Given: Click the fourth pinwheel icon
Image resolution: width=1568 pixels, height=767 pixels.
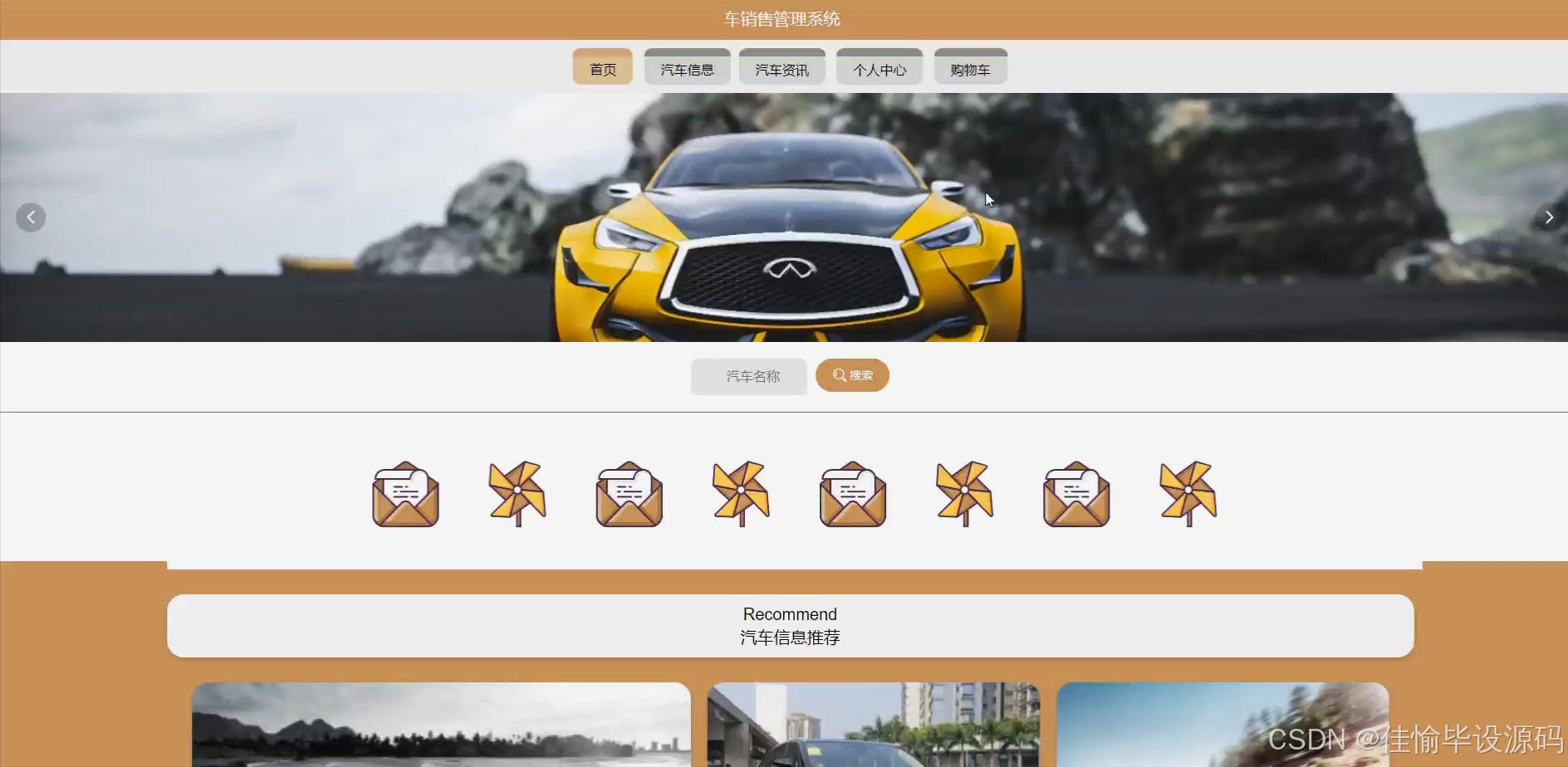Looking at the screenshot, I should coord(1188,494).
